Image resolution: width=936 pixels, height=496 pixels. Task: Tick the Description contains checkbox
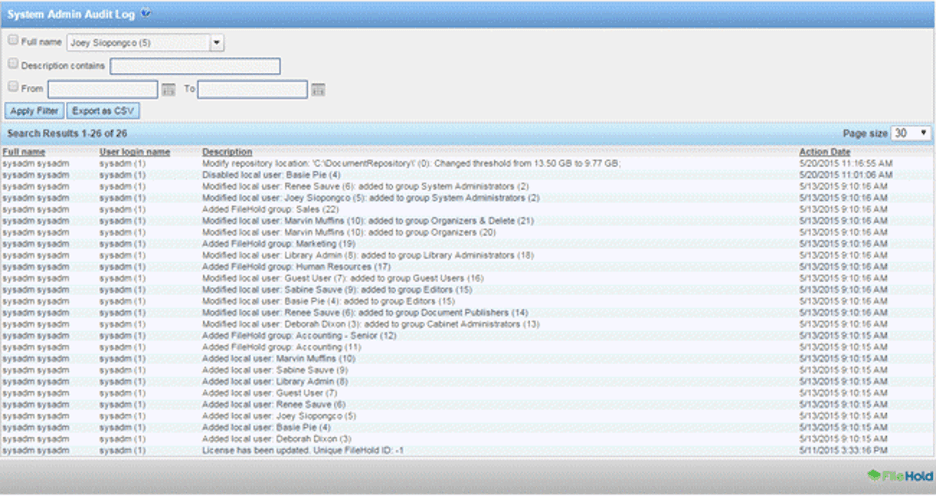click(x=13, y=65)
